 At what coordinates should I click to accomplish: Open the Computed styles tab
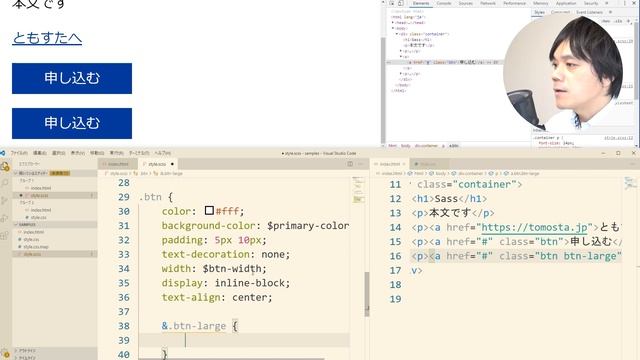(x=560, y=12)
